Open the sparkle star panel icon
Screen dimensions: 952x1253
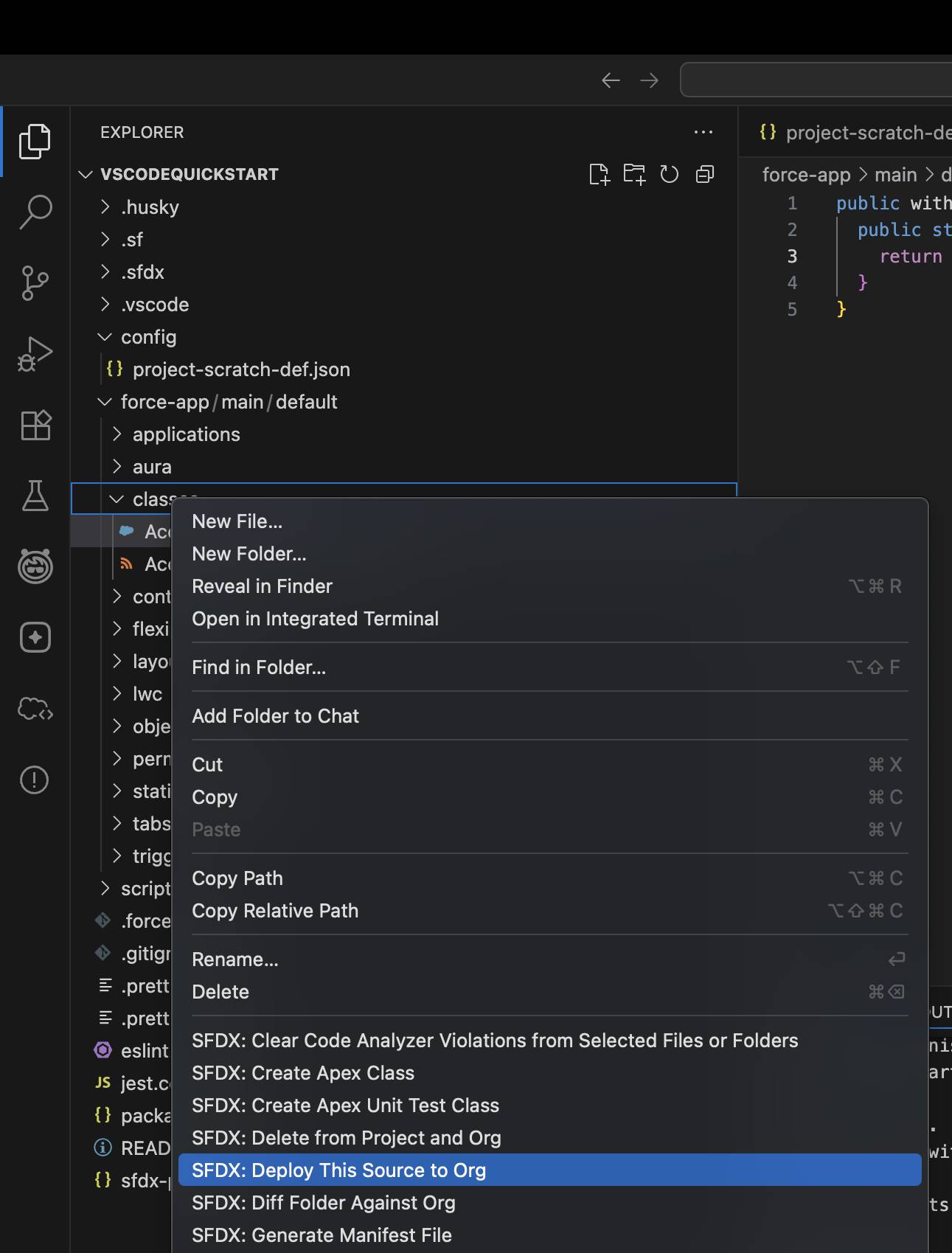35,637
